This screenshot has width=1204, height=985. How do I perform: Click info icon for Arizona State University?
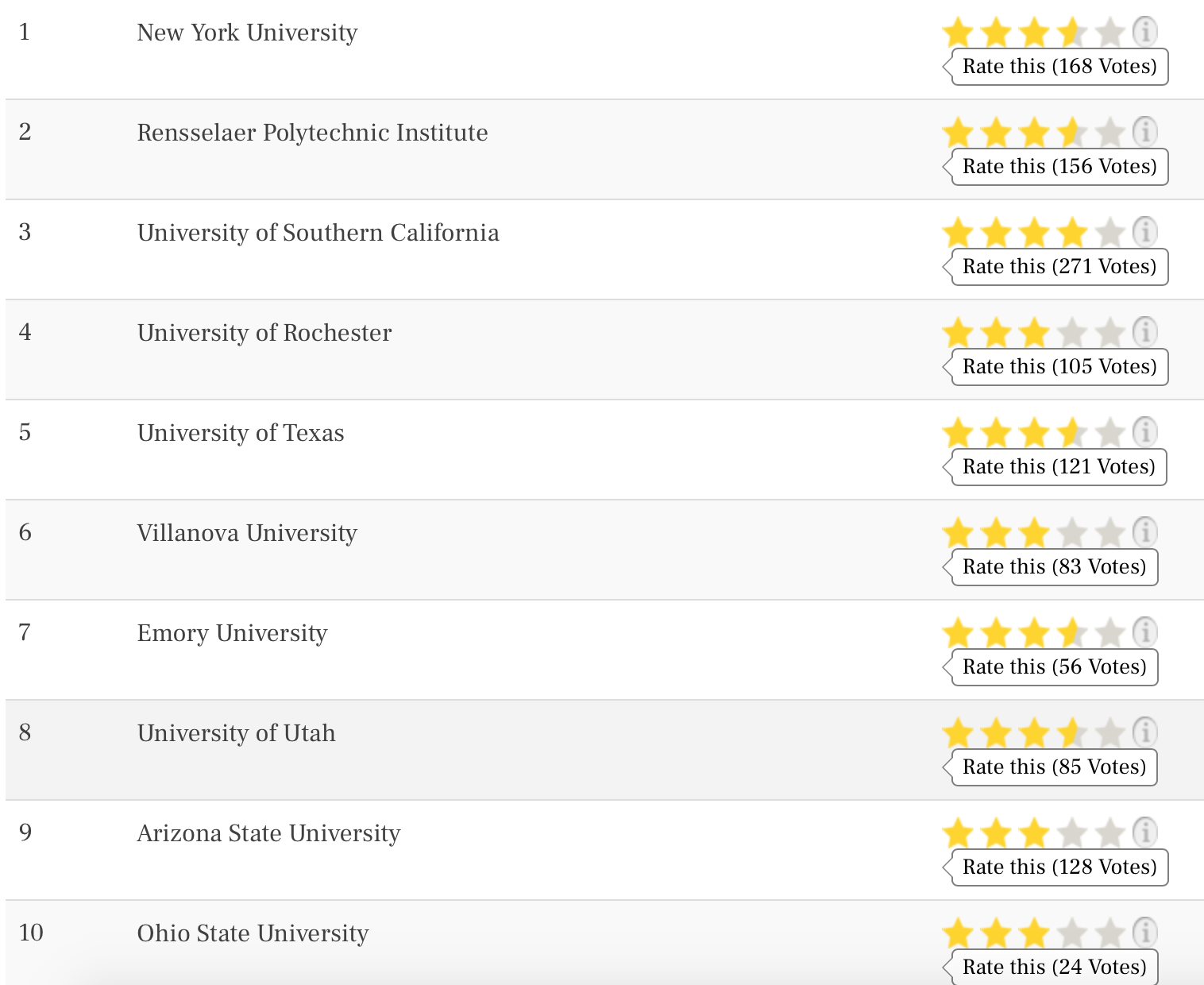click(1144, 832)
